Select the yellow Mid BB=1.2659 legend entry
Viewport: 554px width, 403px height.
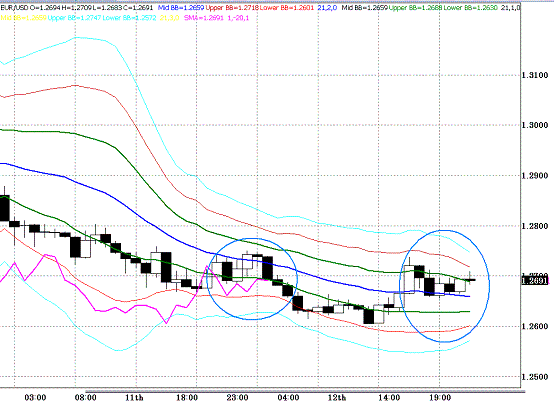pos(24,18)
